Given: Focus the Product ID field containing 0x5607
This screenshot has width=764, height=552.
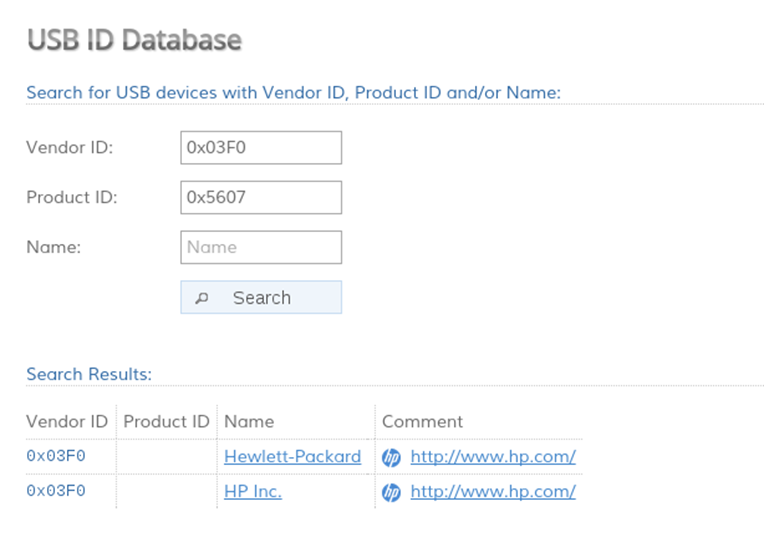Looking at the screenshot, I should pos(261,197).
